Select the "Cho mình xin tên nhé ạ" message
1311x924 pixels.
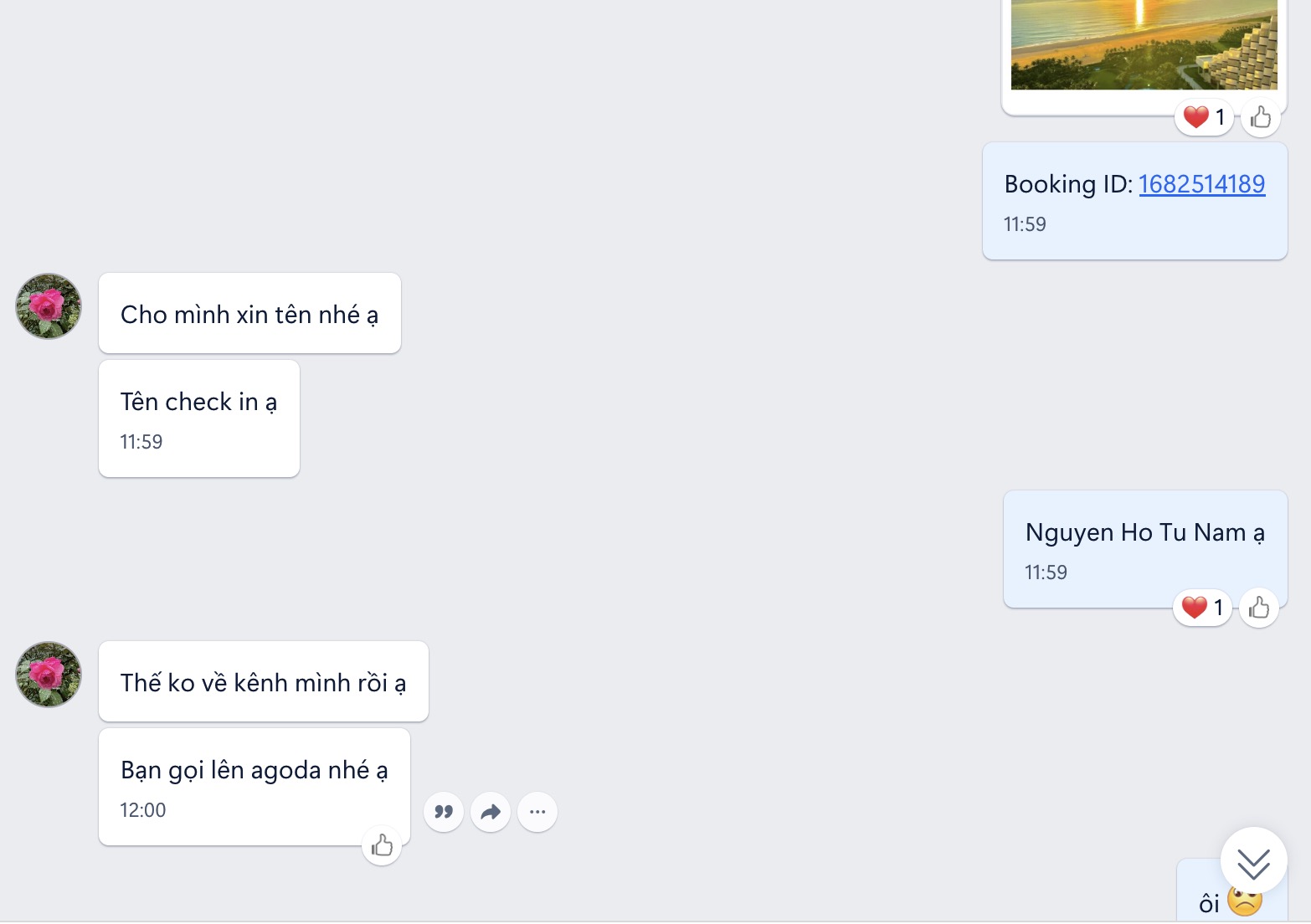pos(249,314)
